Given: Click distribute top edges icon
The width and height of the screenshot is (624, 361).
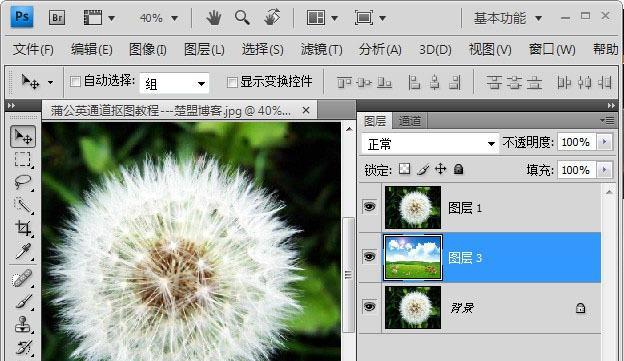Looking at the screenshot, I should 493,82.
